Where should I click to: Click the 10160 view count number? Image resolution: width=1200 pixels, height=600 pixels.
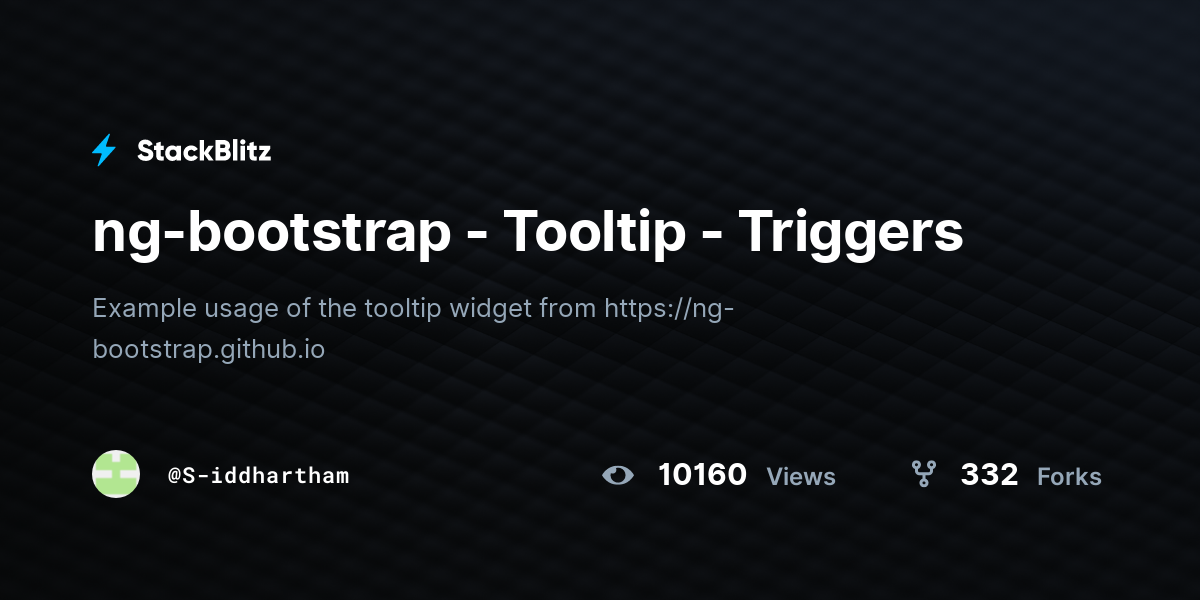click(x=702, y=474)
